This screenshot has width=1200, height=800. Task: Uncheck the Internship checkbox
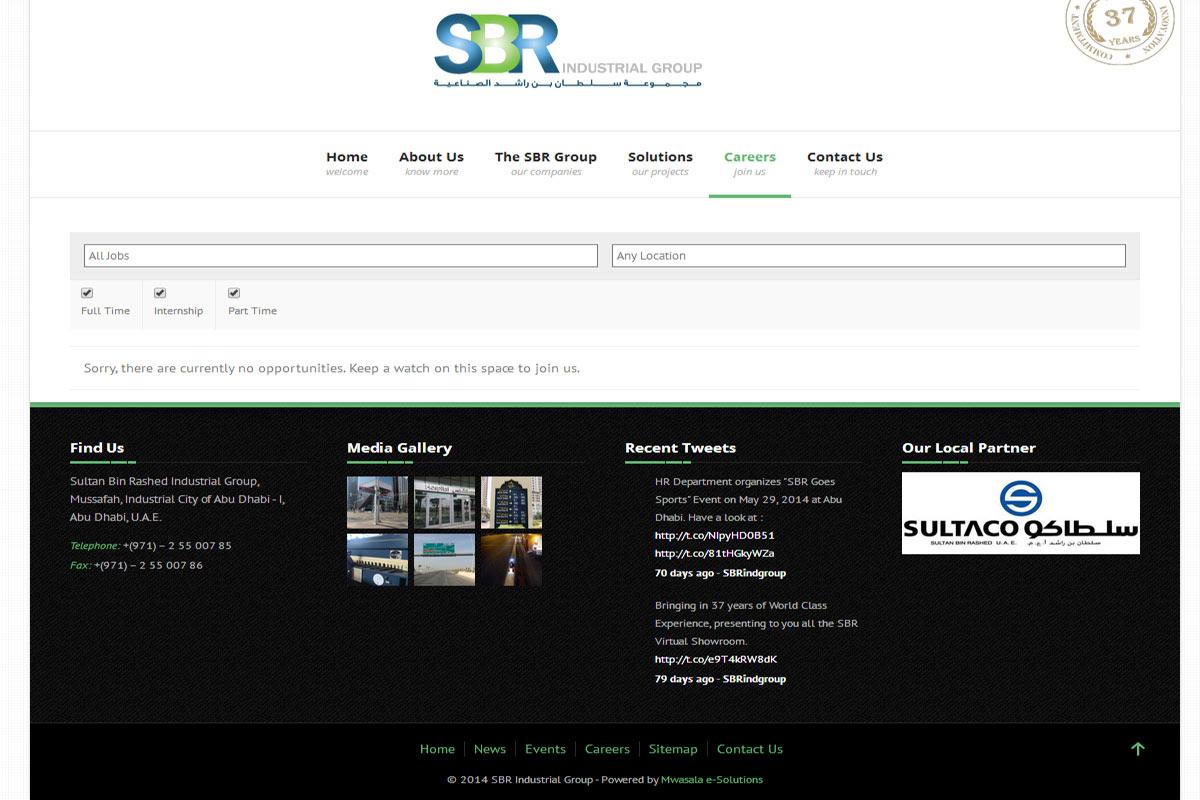pos(160,293)
